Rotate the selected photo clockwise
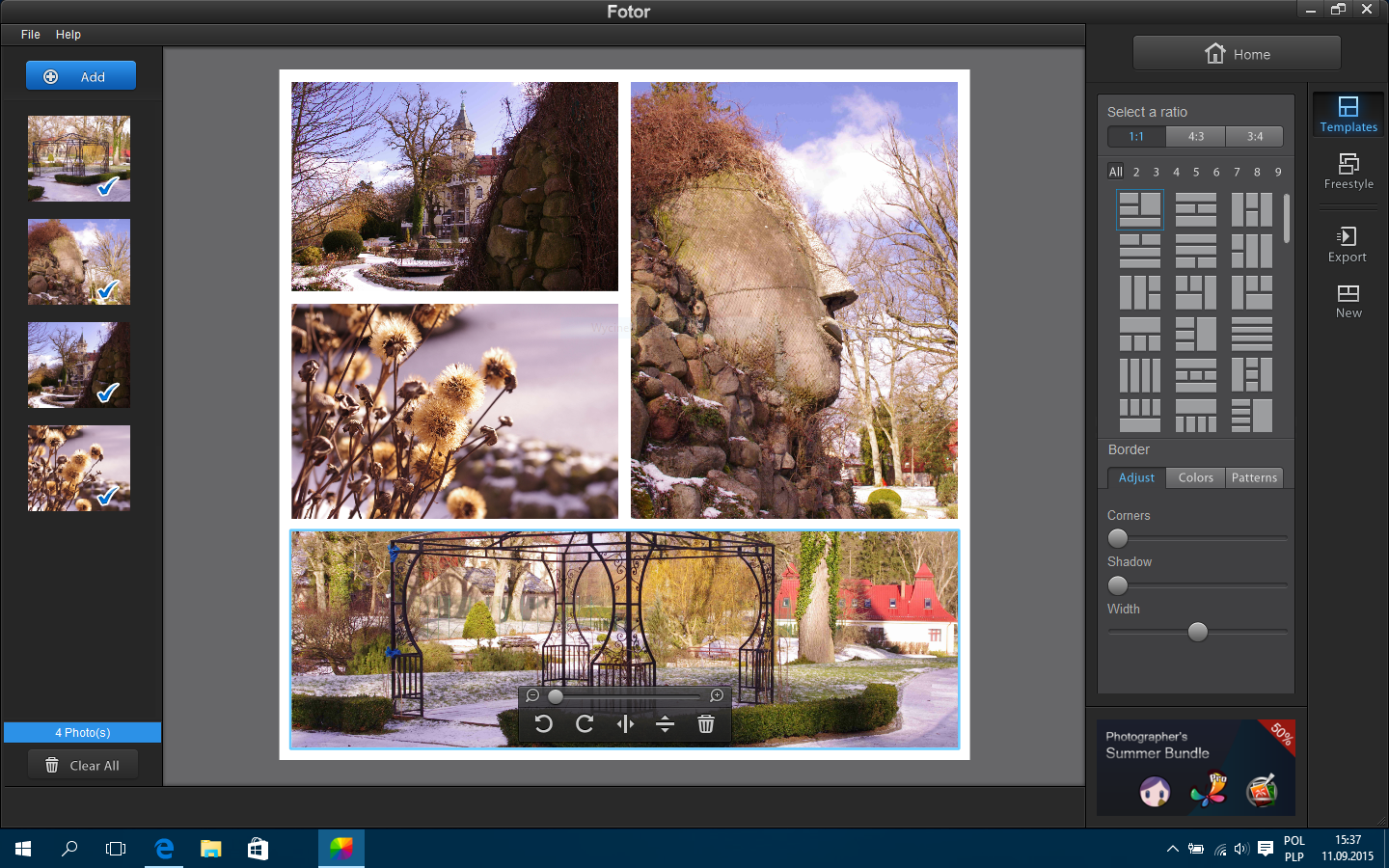Screen dimensions: 1389x868 [585, 724]
